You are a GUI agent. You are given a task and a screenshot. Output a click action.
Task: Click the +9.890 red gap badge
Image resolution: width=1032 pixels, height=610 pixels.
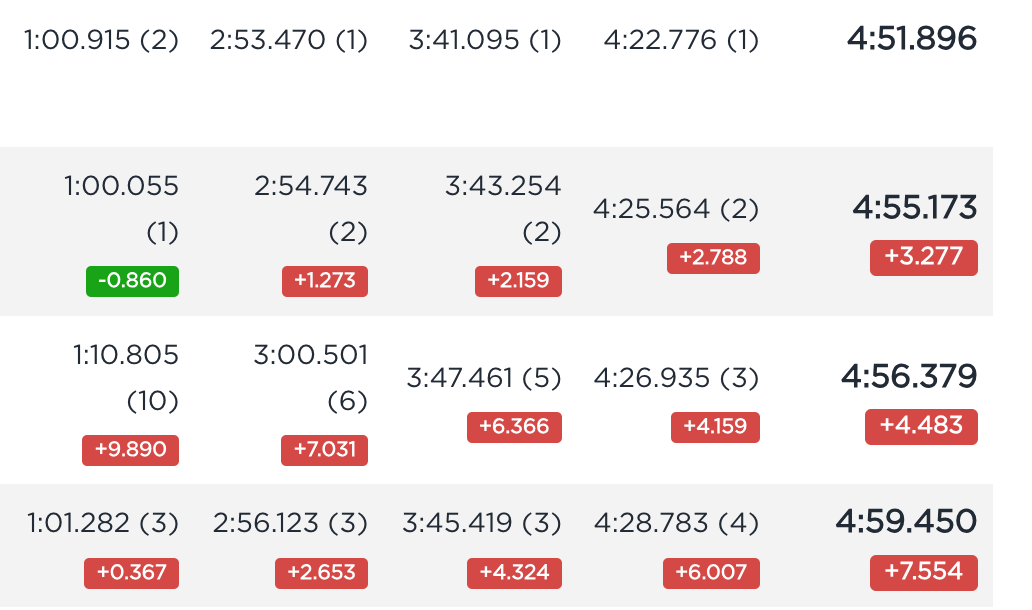(130, 450)
